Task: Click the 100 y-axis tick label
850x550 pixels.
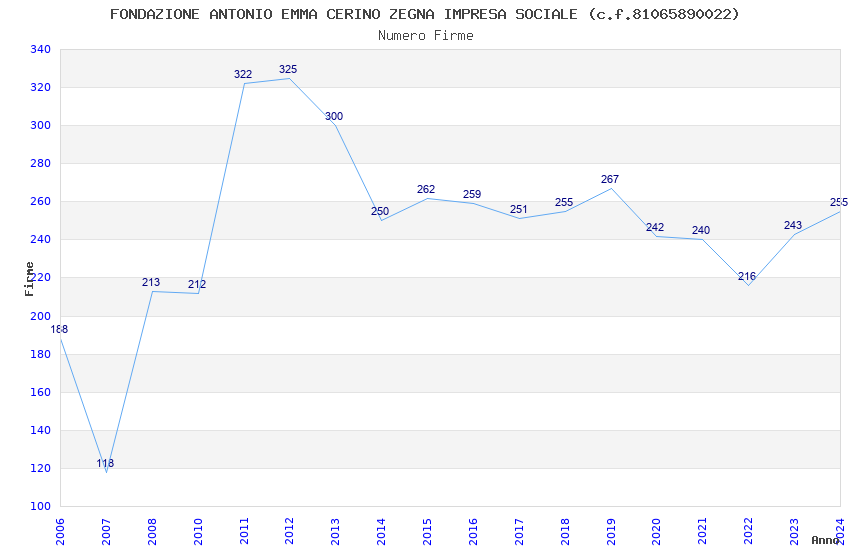Action: [41, 507]
